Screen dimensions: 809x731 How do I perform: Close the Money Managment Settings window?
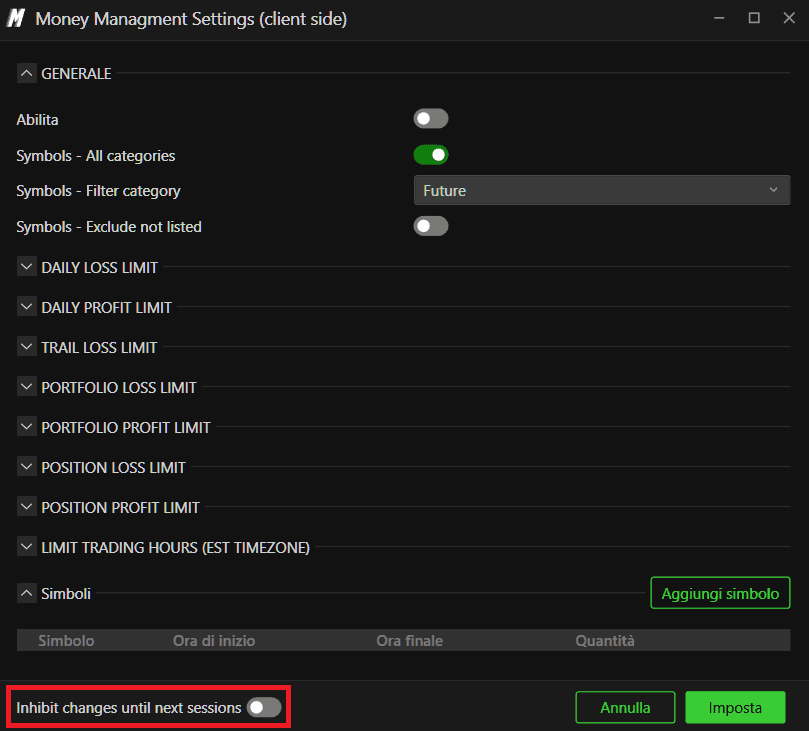click(789, 18)
